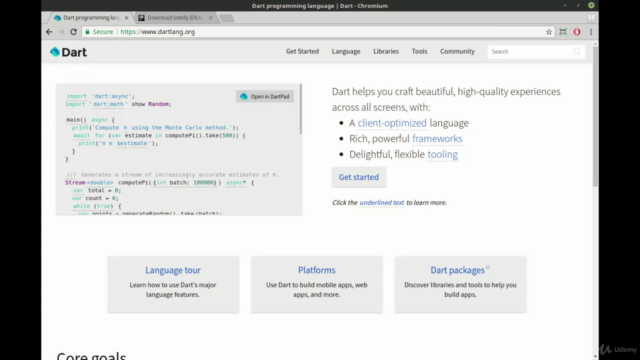Click the code sample scrollbar
640x360 pixels.
(x=301, y=109)
